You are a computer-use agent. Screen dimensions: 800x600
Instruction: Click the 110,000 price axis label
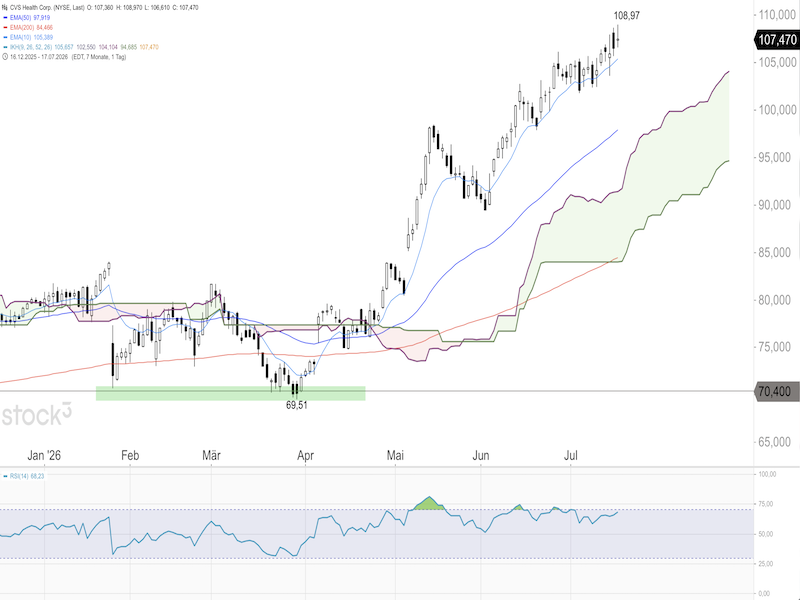(x=777, y=15)
